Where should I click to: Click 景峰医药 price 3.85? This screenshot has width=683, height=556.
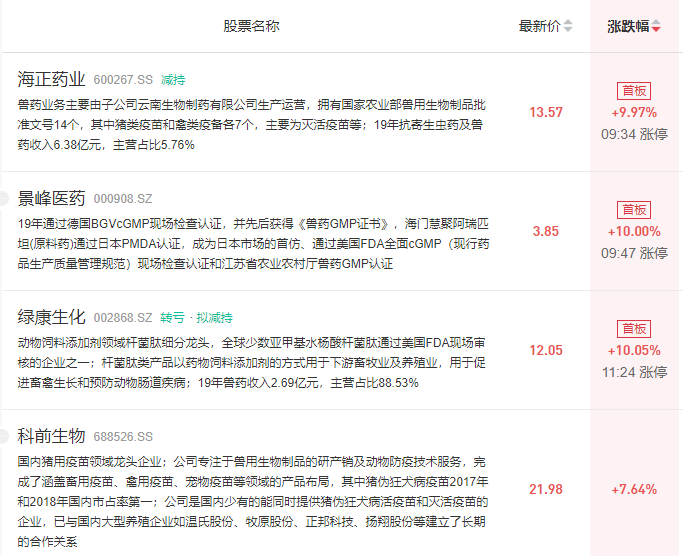point(546,231)
